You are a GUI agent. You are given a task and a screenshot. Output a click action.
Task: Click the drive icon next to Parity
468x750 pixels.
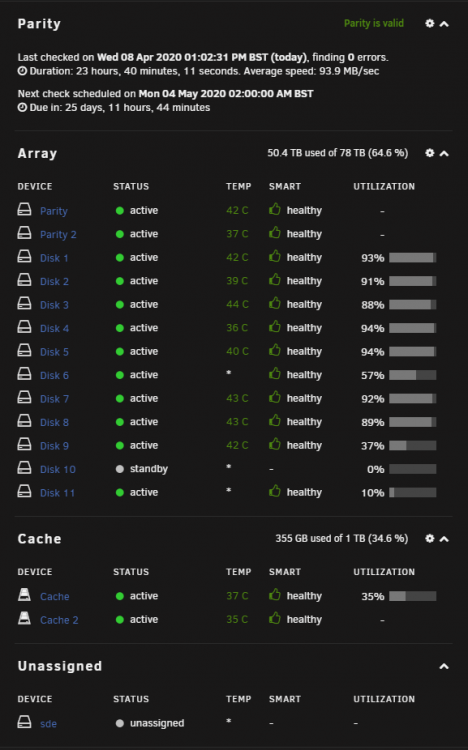coord(24,210)
